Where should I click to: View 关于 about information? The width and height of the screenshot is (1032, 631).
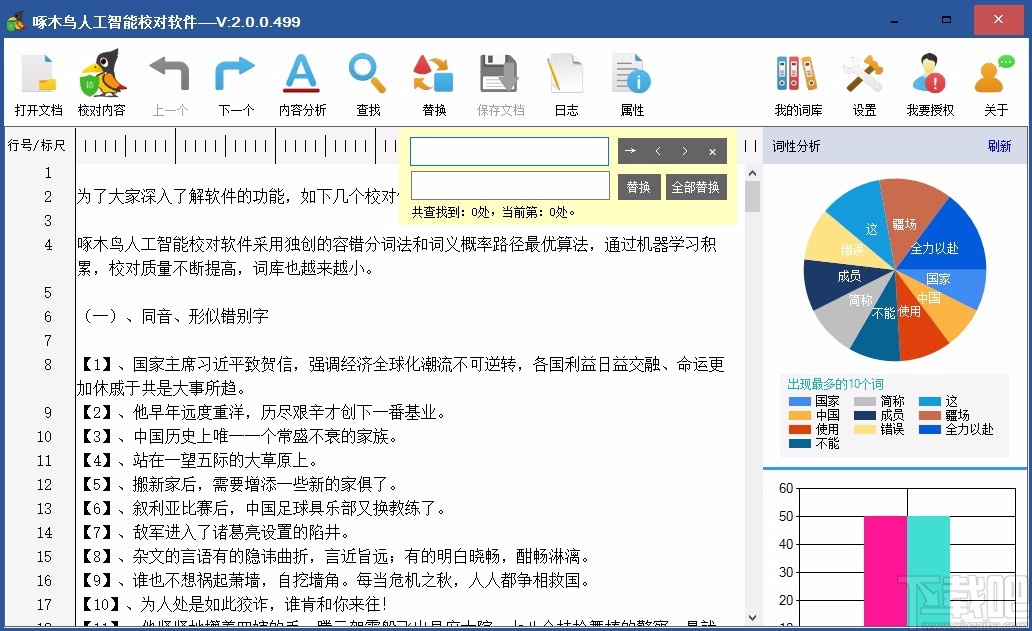click(x=995, y=83)
